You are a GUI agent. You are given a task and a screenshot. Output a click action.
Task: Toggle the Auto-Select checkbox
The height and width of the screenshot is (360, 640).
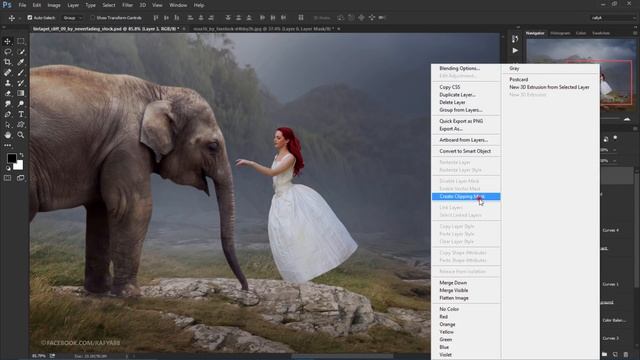click(30, 18)
